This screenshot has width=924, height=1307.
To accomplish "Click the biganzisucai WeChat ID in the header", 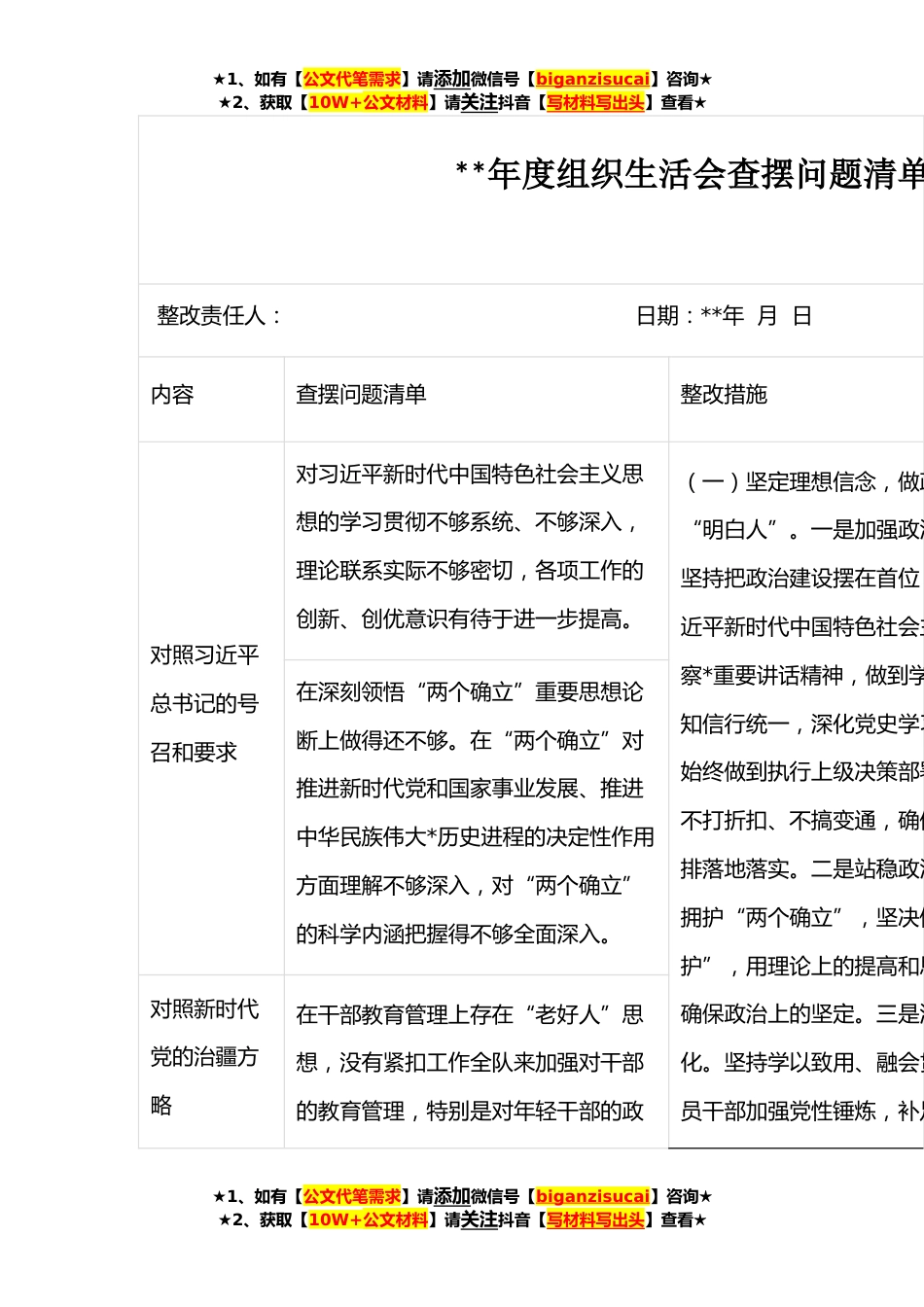I will coord(592,80).
